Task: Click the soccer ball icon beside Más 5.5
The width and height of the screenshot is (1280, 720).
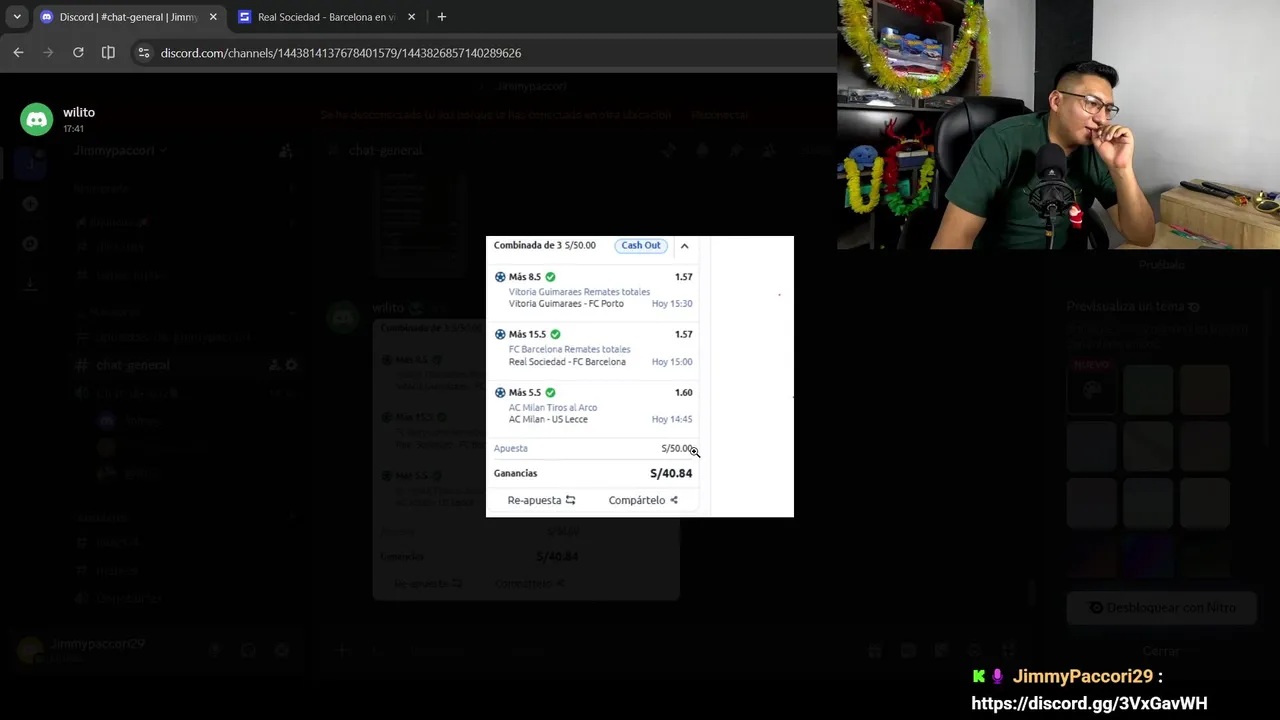Action: (500, 392)
